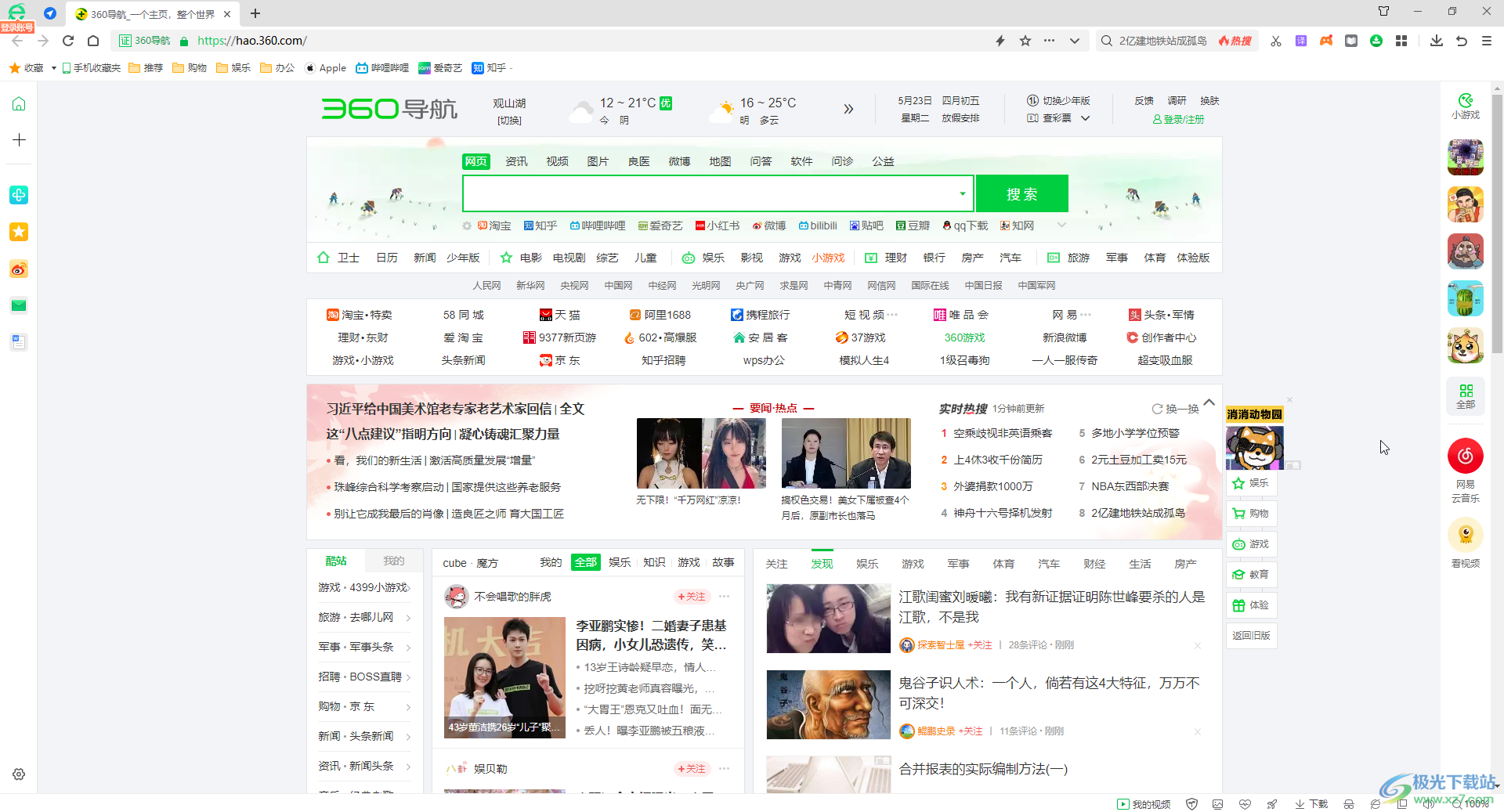Open the scissors screenshot tool
The width and height of the screenshot is (1504, 812).
1276,41
